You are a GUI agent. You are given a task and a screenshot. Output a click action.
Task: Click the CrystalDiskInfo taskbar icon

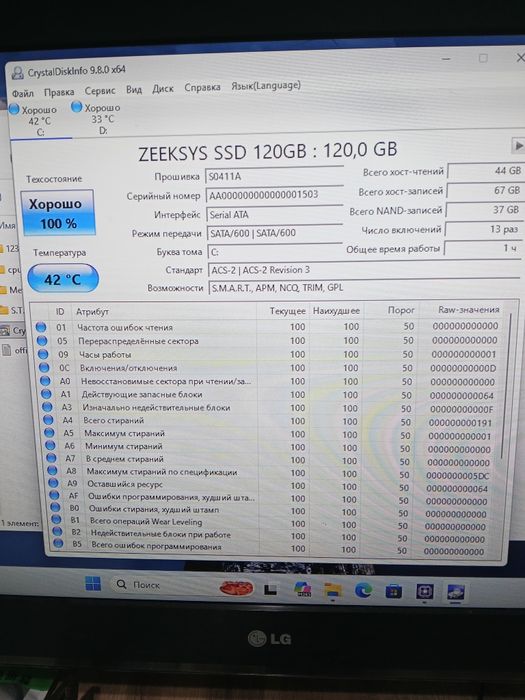click(455, 592)
